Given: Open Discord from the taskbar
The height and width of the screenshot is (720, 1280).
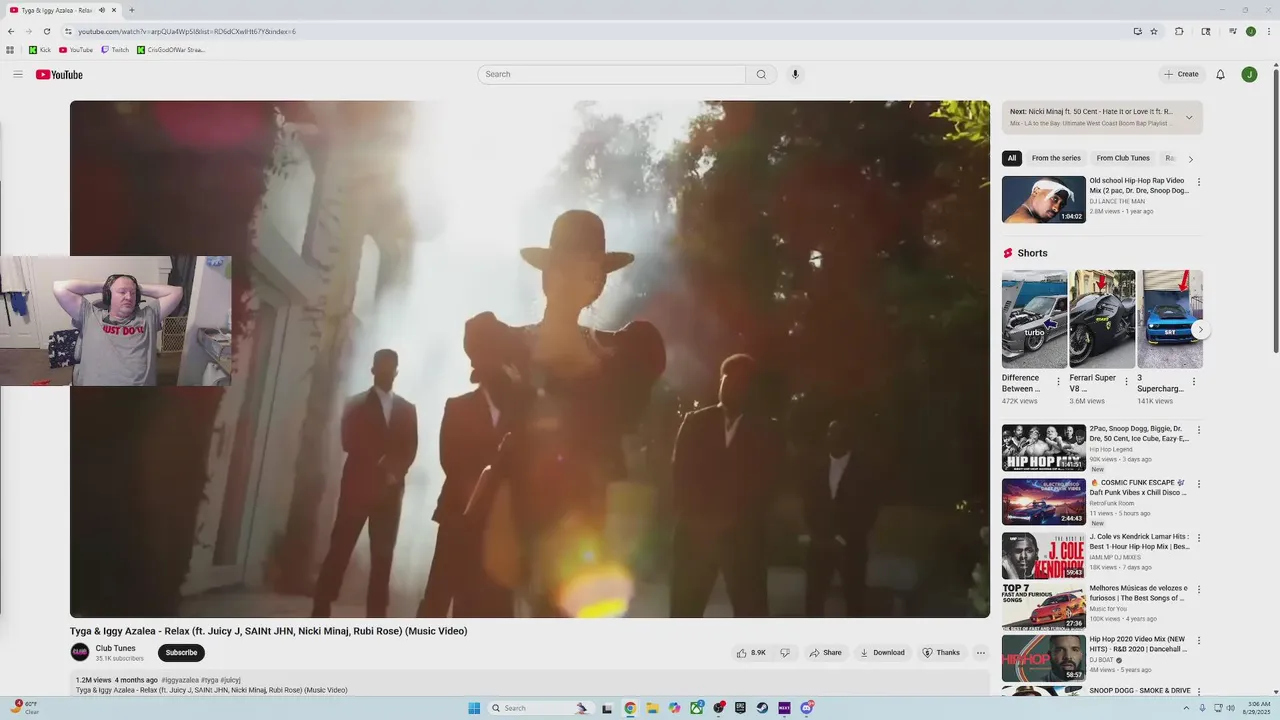Looking at the screenshot, I should point(806,708).
